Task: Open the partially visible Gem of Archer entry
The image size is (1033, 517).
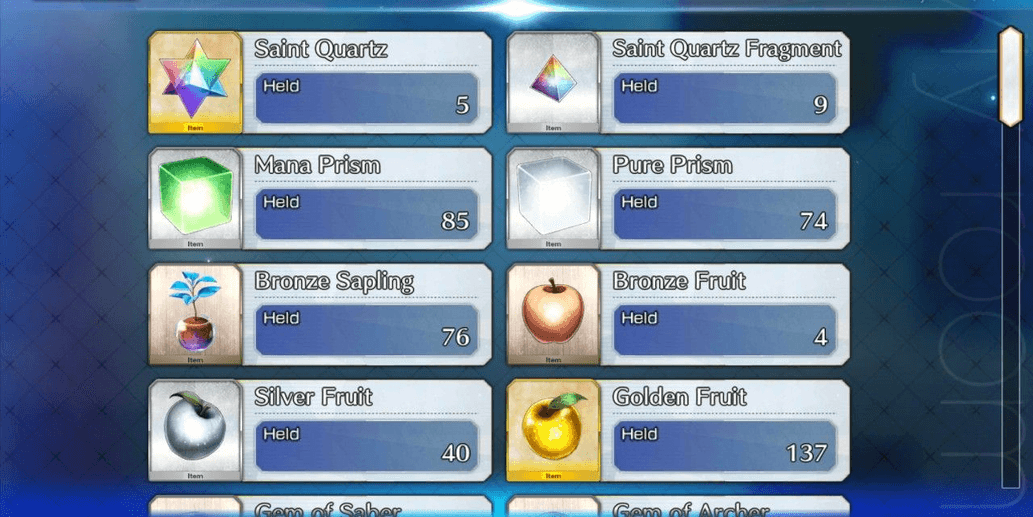Action: point(679,506)
